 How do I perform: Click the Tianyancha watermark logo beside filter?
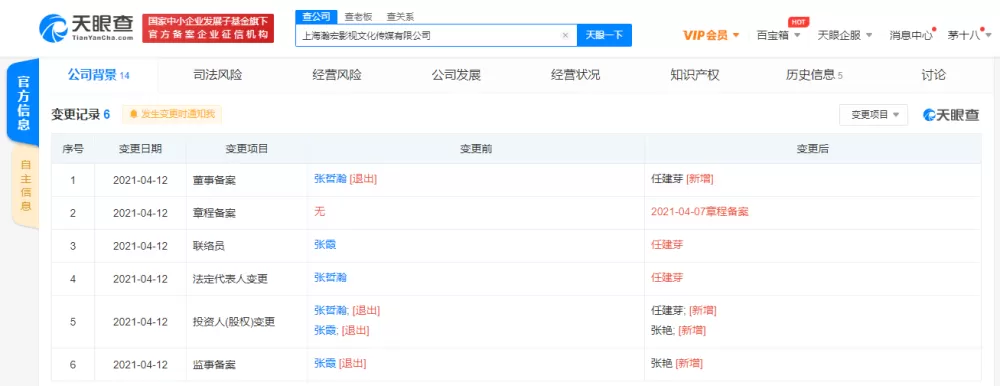(x=951, y=115)
